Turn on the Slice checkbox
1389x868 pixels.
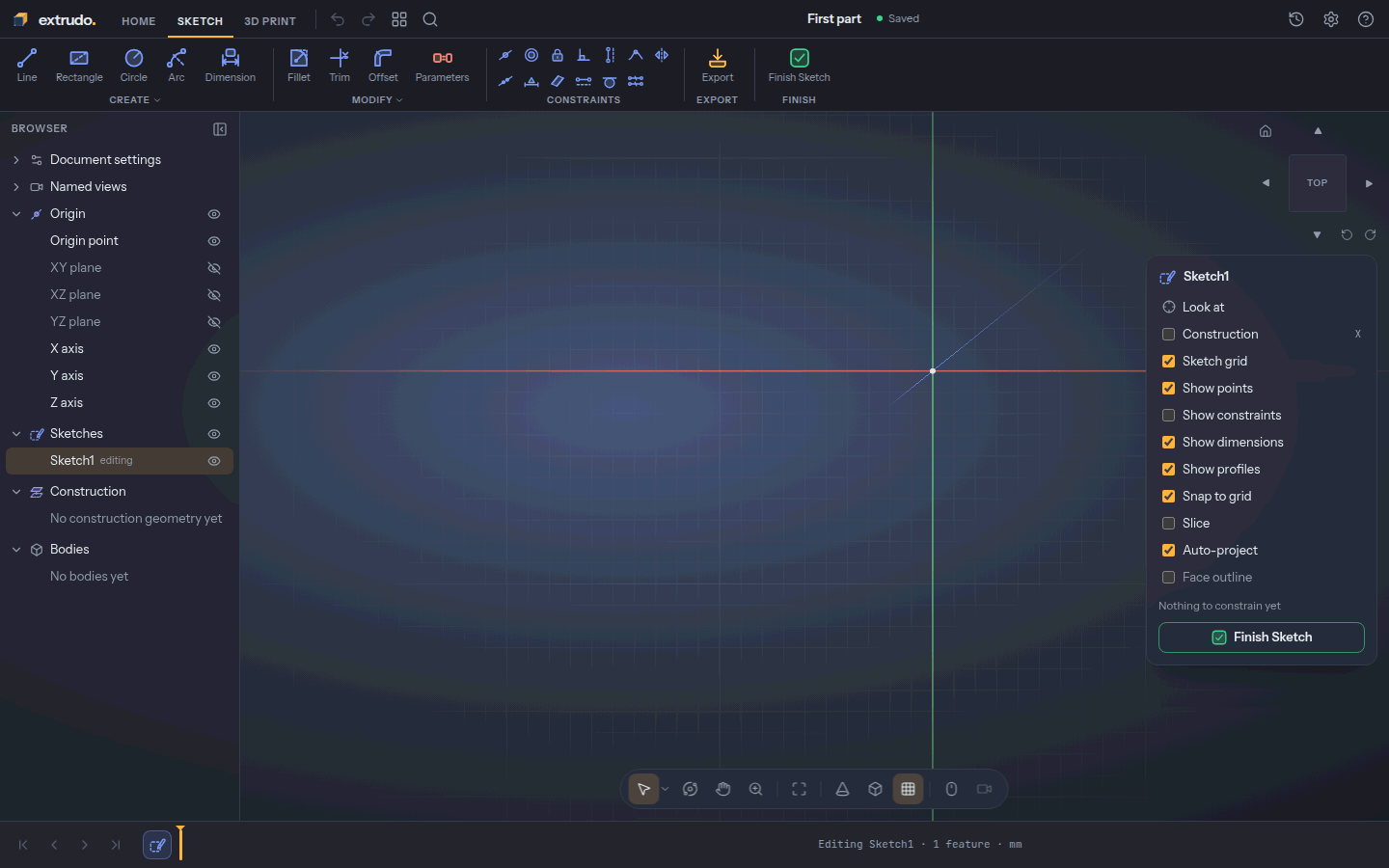point(1168,524)
